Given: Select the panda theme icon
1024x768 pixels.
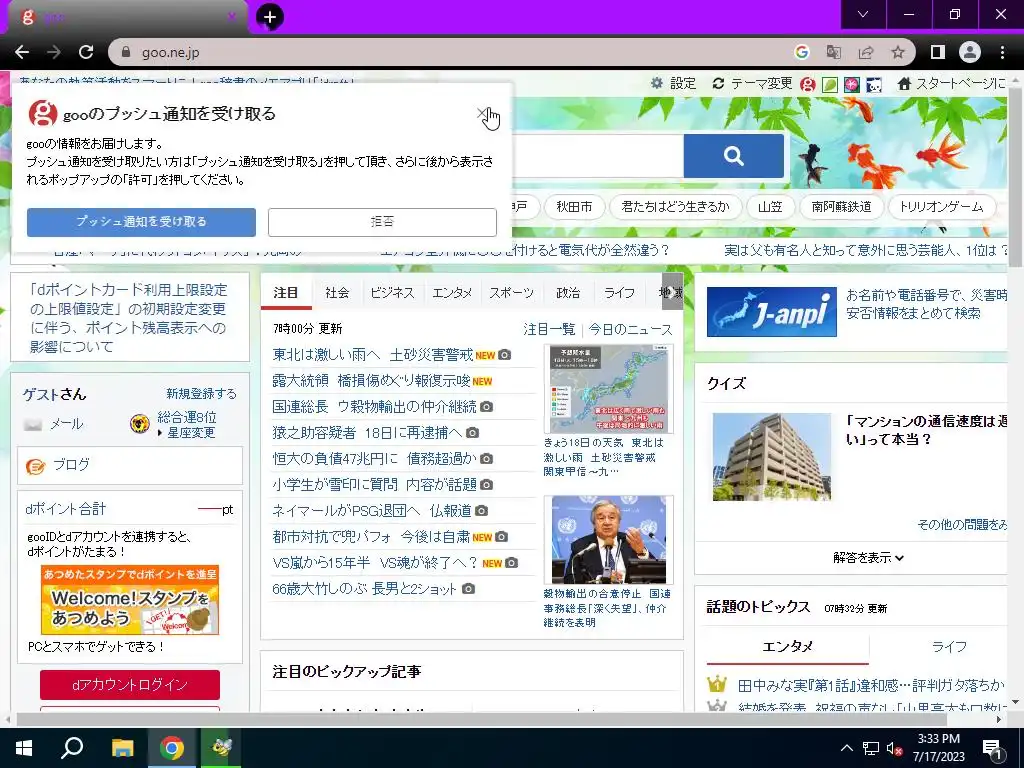Looking at the screenshot, I should click(874, 84).
